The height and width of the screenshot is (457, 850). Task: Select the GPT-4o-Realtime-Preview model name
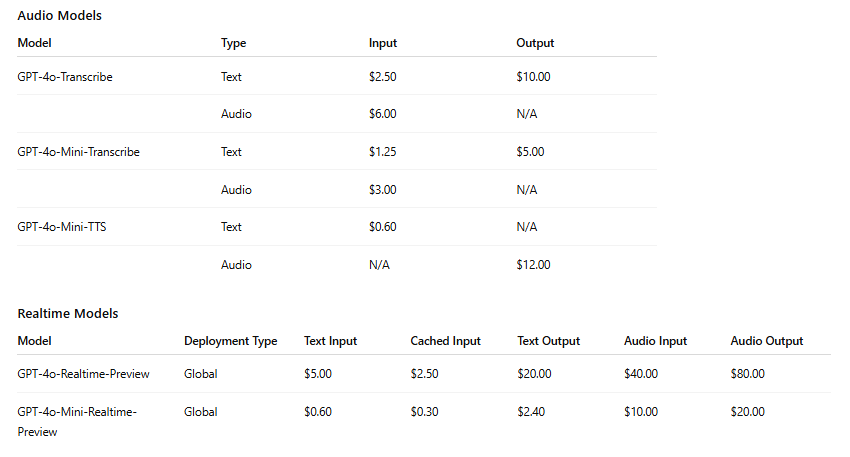[83, 374]
